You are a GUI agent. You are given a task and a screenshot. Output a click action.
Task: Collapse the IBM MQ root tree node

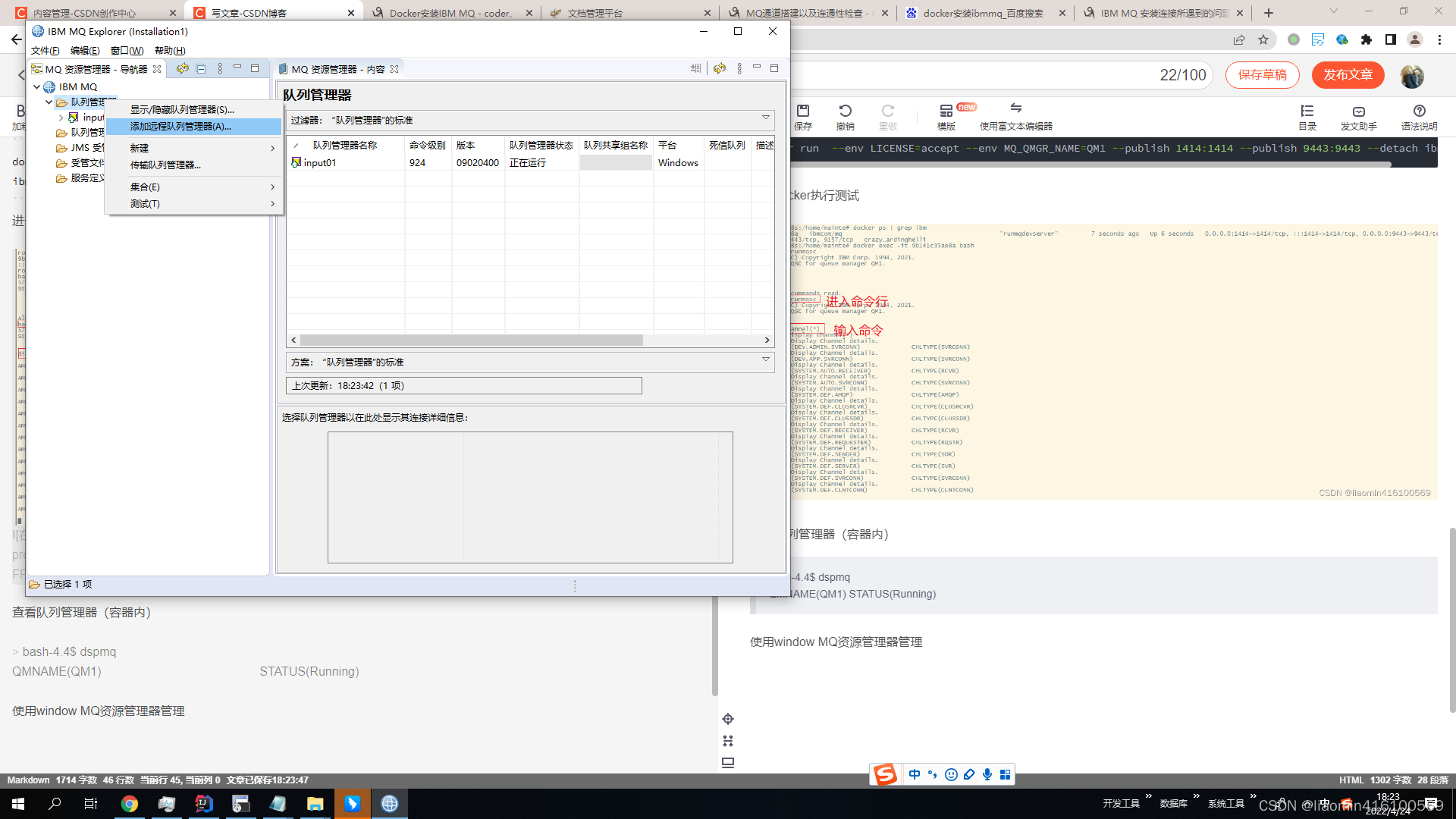point(37,87)
